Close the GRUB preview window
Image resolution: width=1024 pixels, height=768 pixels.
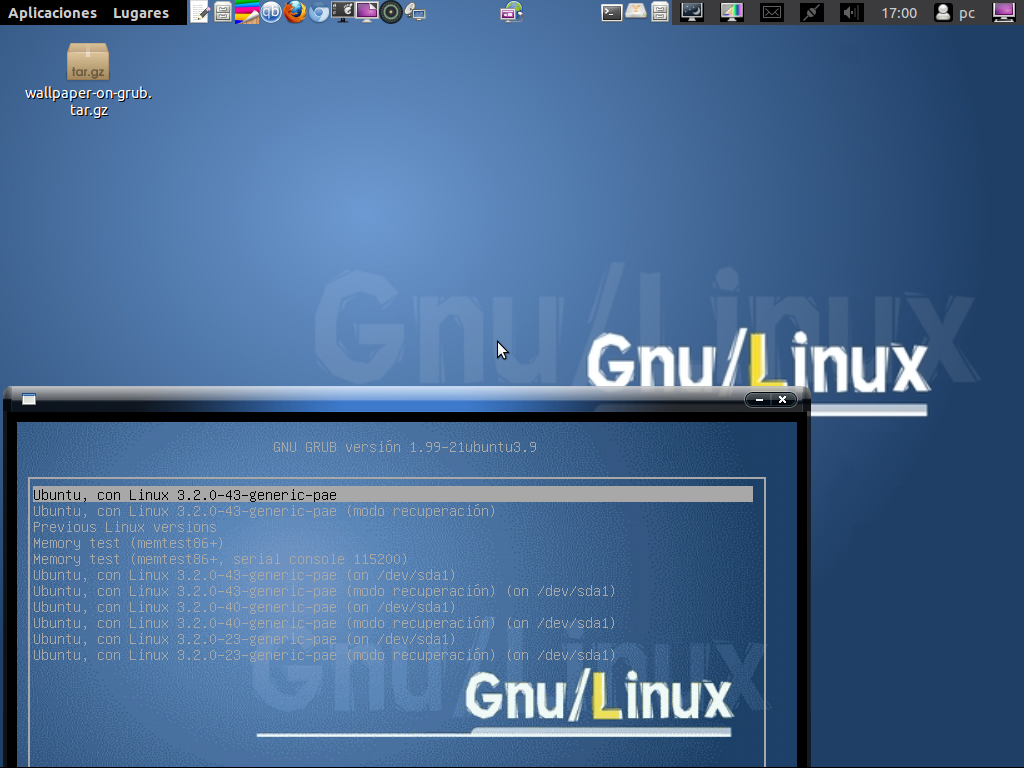click(x=782, y=400)
